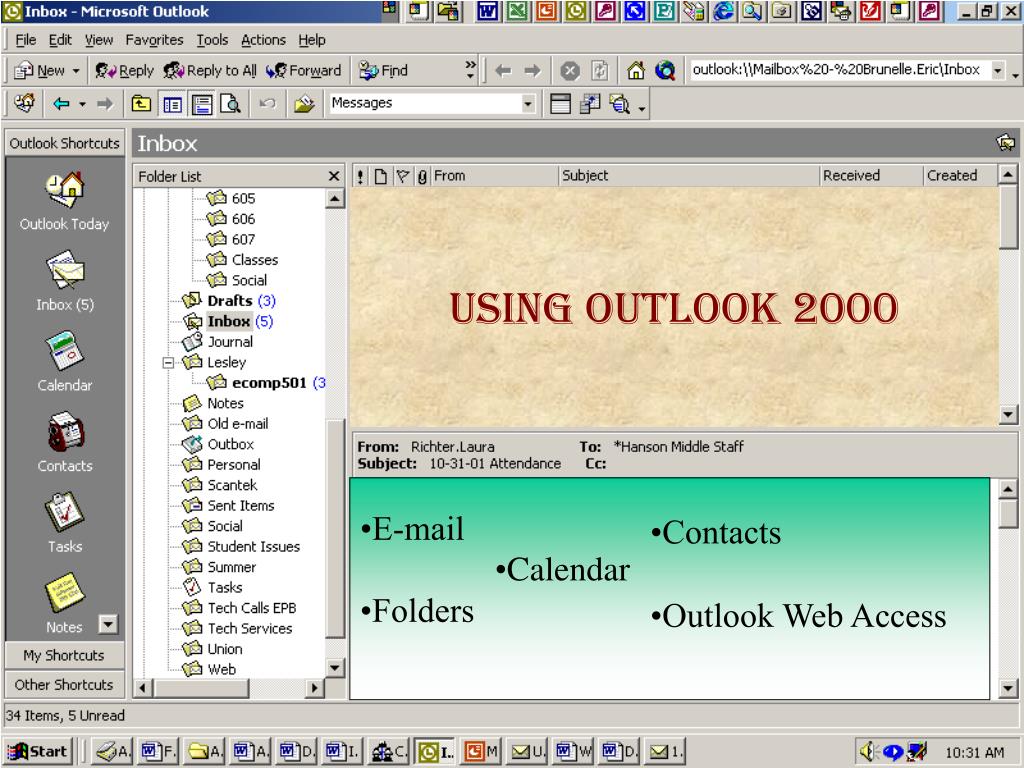Sort messages by Subject column
1024x768 pixels.
click(690, 176)
